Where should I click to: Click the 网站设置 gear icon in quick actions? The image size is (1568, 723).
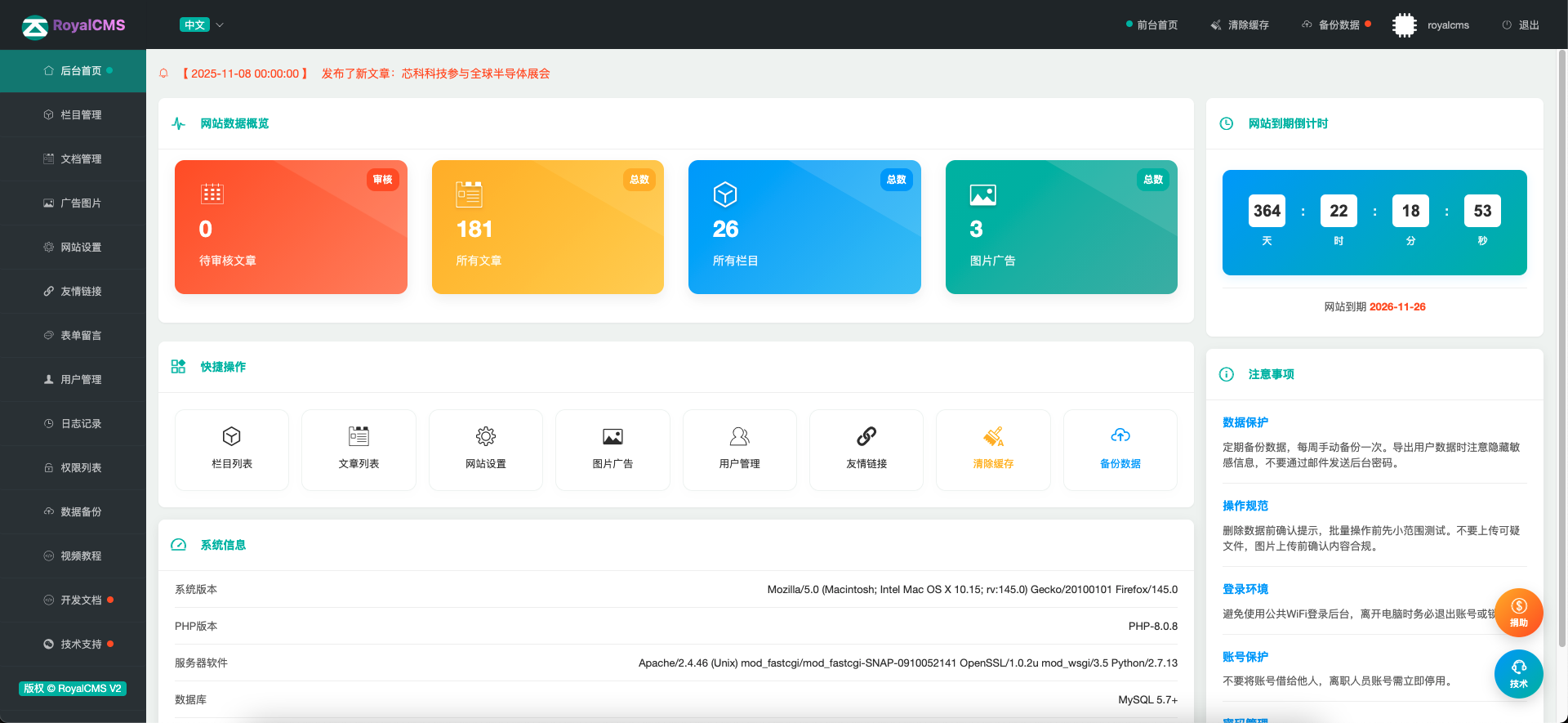point(486,436)
